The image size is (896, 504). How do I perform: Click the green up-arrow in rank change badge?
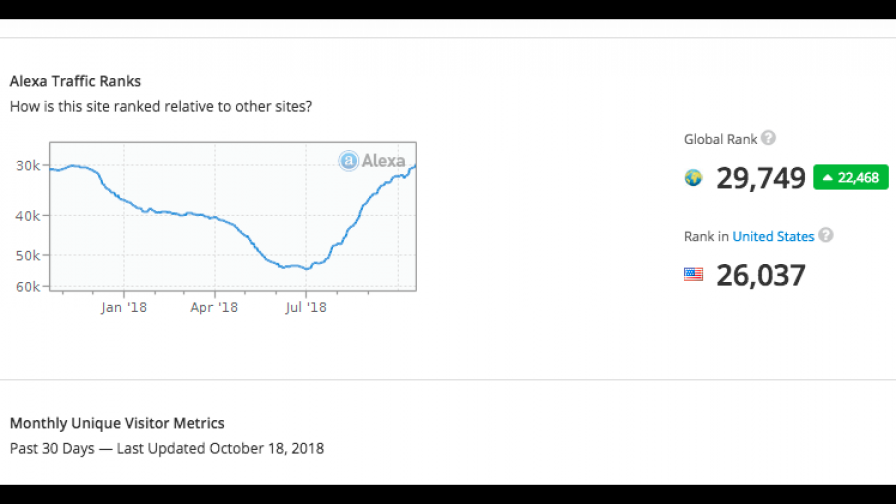coord(827,178)
